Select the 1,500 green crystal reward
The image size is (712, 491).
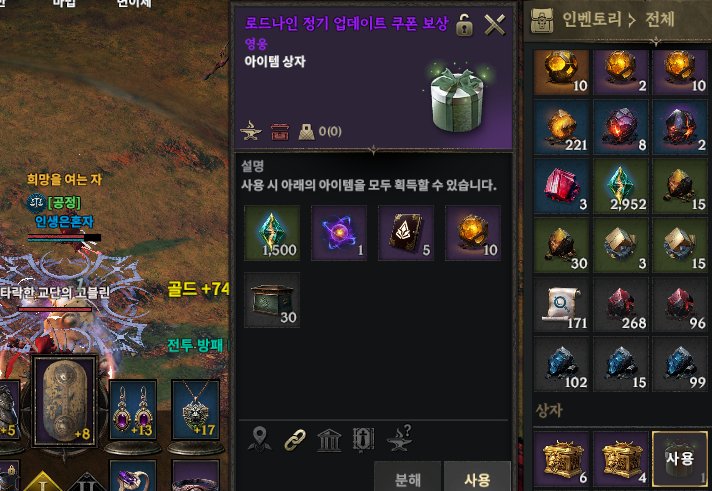[x=272, y=233]
